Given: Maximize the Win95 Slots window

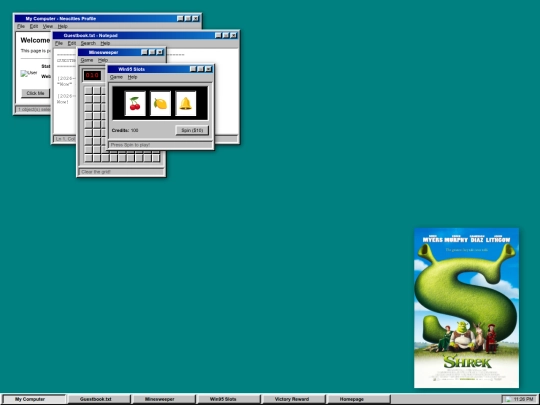Looking at the screenshot, I should pyautogui.click(x=200, y=69).
